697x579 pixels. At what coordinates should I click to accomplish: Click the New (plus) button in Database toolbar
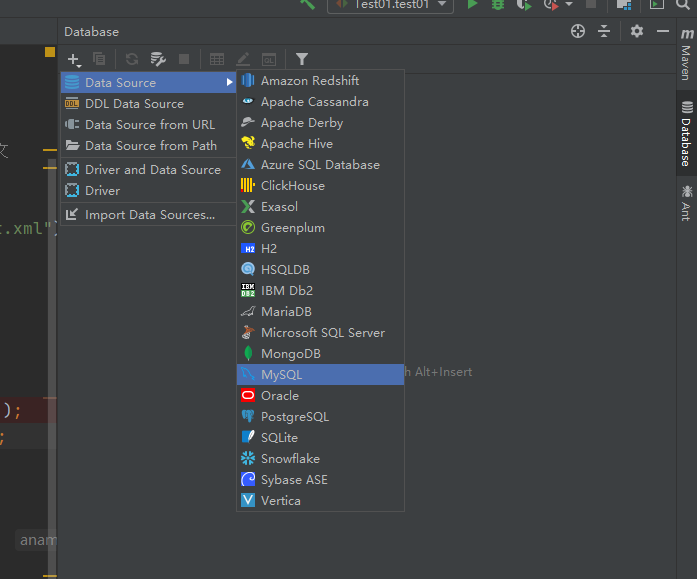pyautogui.click(x=73, y=59)
